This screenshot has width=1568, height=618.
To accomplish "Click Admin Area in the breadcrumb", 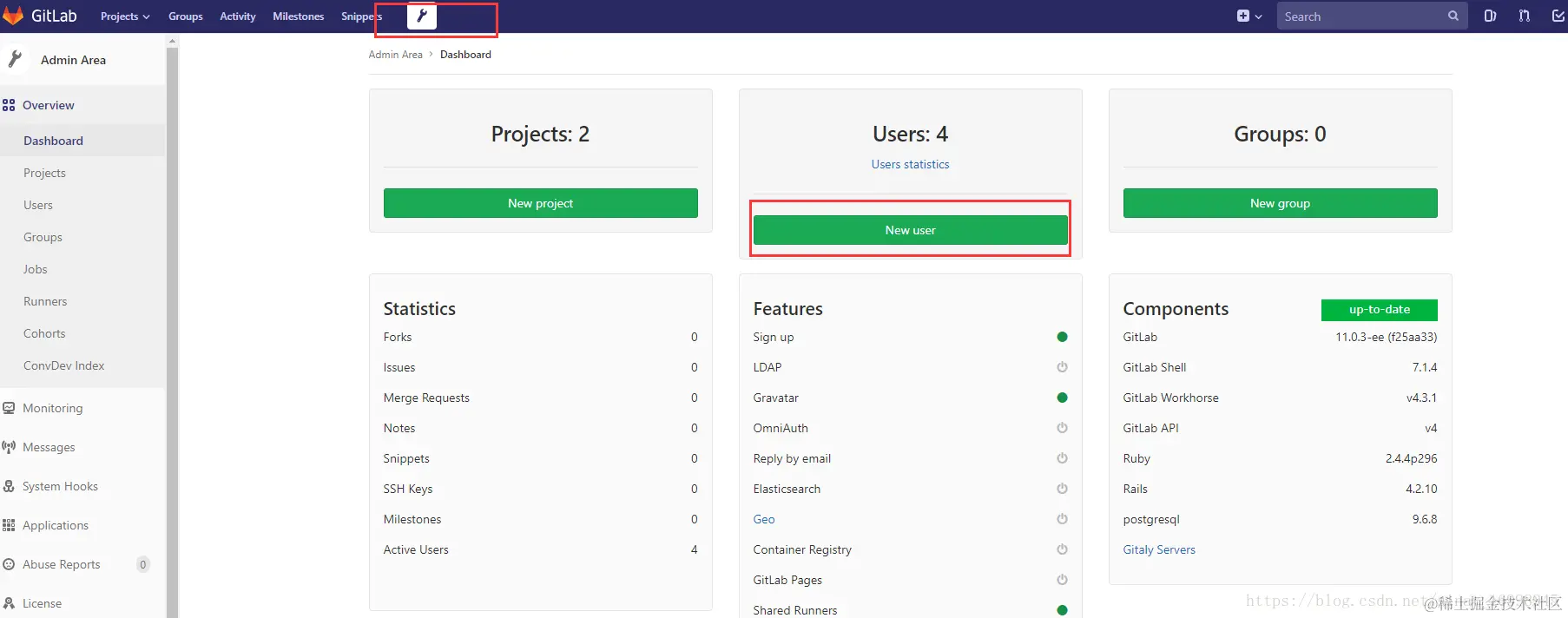I will pos(395,55).
